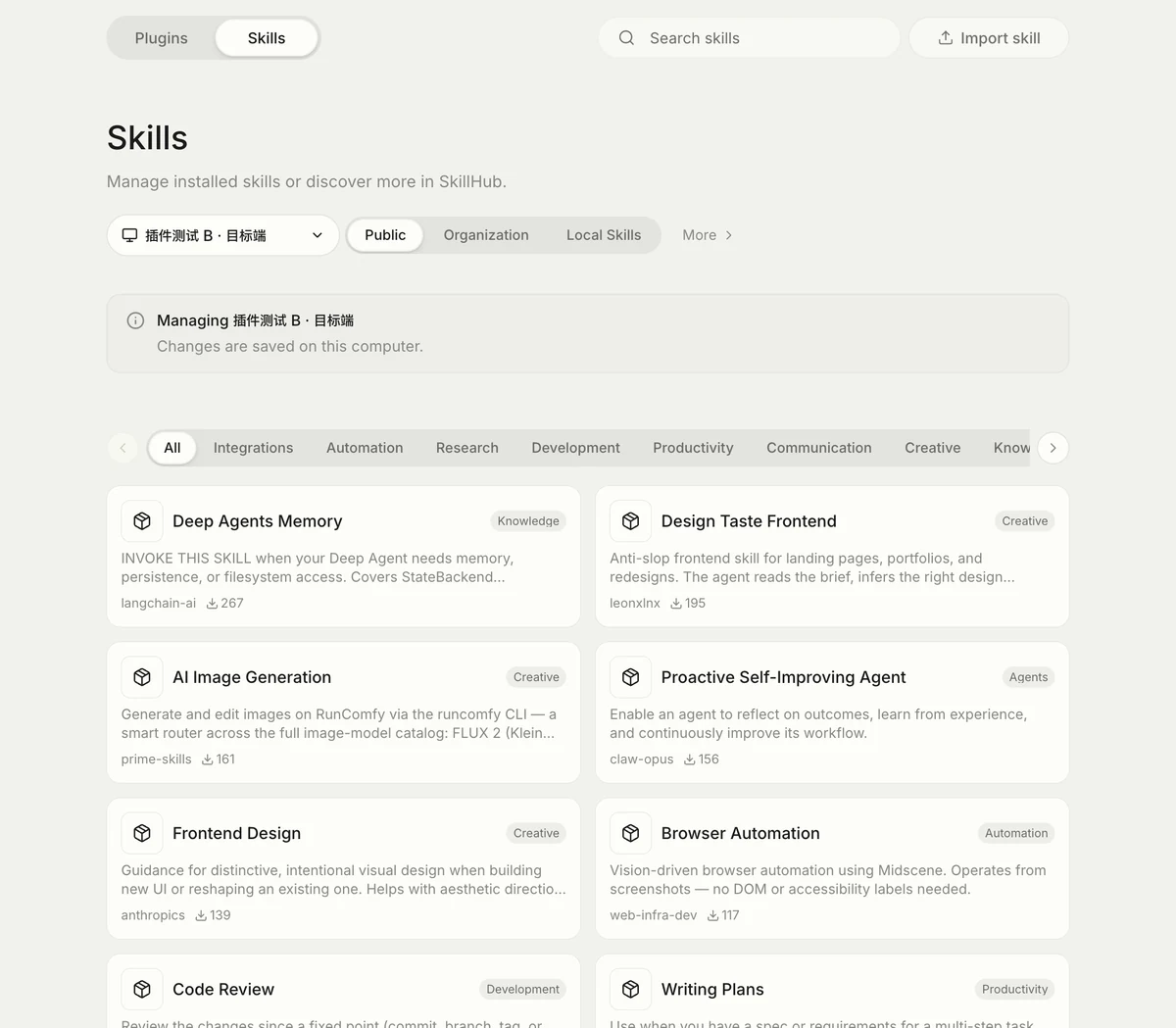Select the Public scope option
The image size is (1176, 1028).
tap(385, 235)
